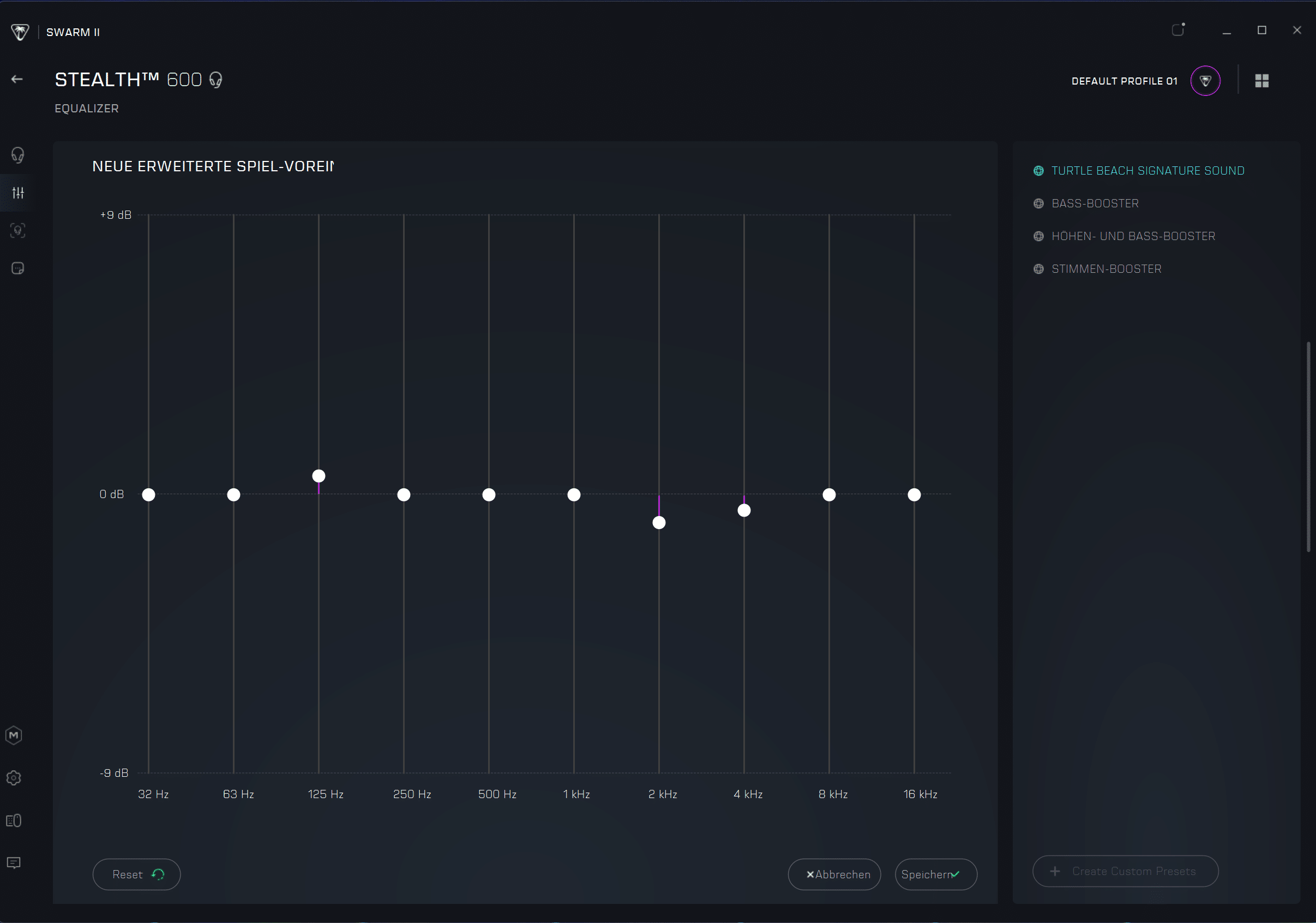This screenshot has height=923, width=1316.
Task: Click the preset name text field
Action: click(213, 167)
